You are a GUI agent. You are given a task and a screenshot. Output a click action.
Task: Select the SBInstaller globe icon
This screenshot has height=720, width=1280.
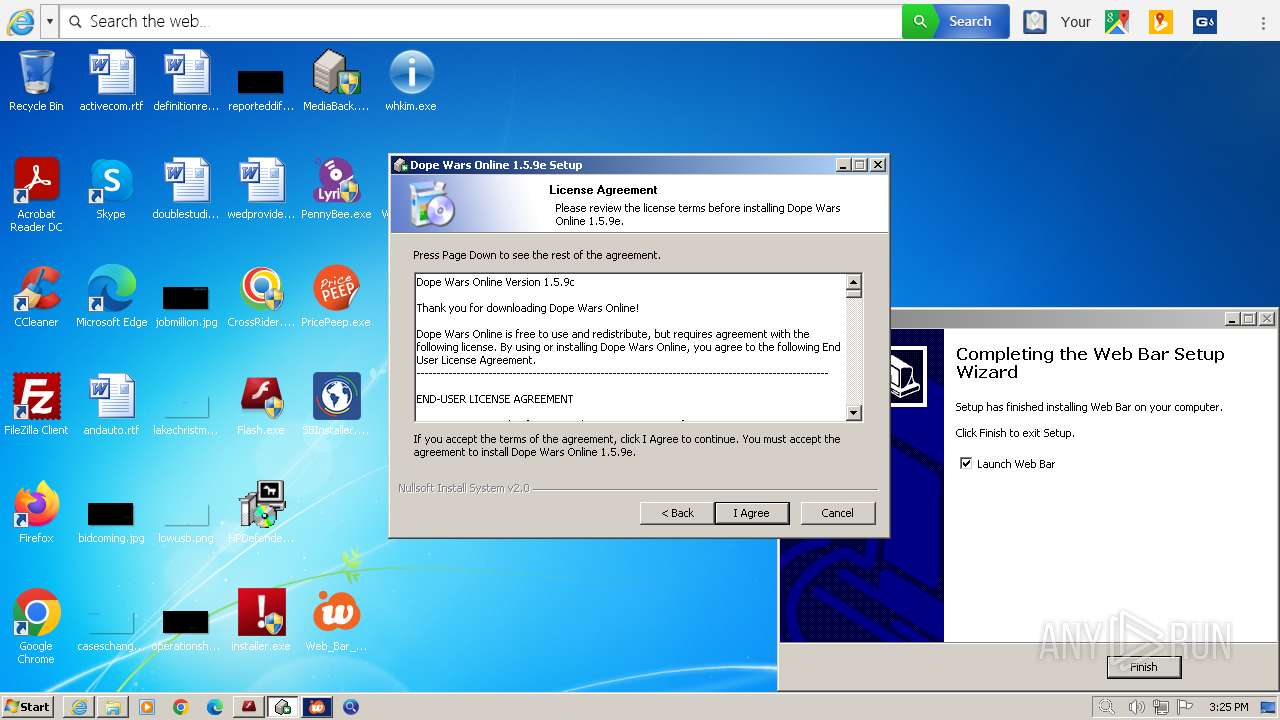[x=336, y=397]
